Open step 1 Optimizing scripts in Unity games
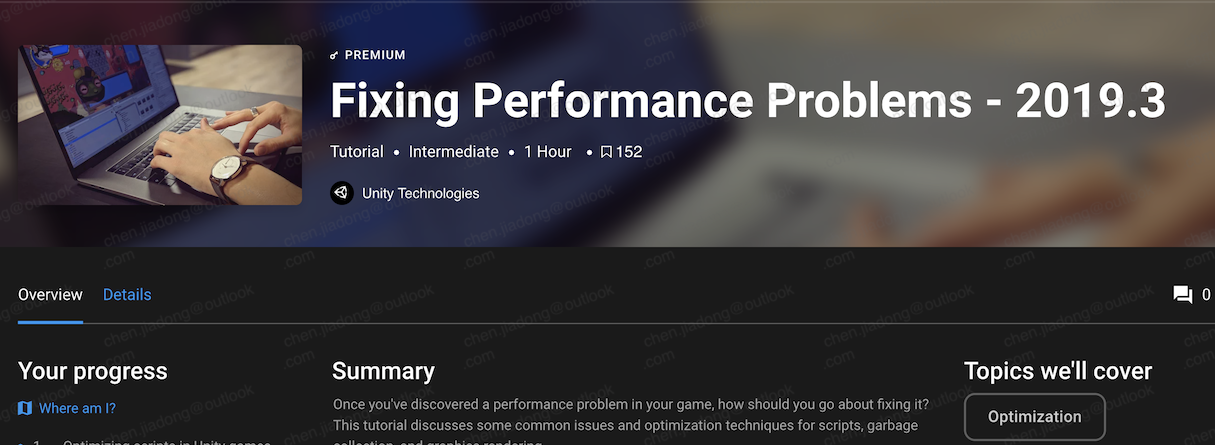Image resolution: width=1215 pixels, height=445 pixels. [x=167, y=442]
